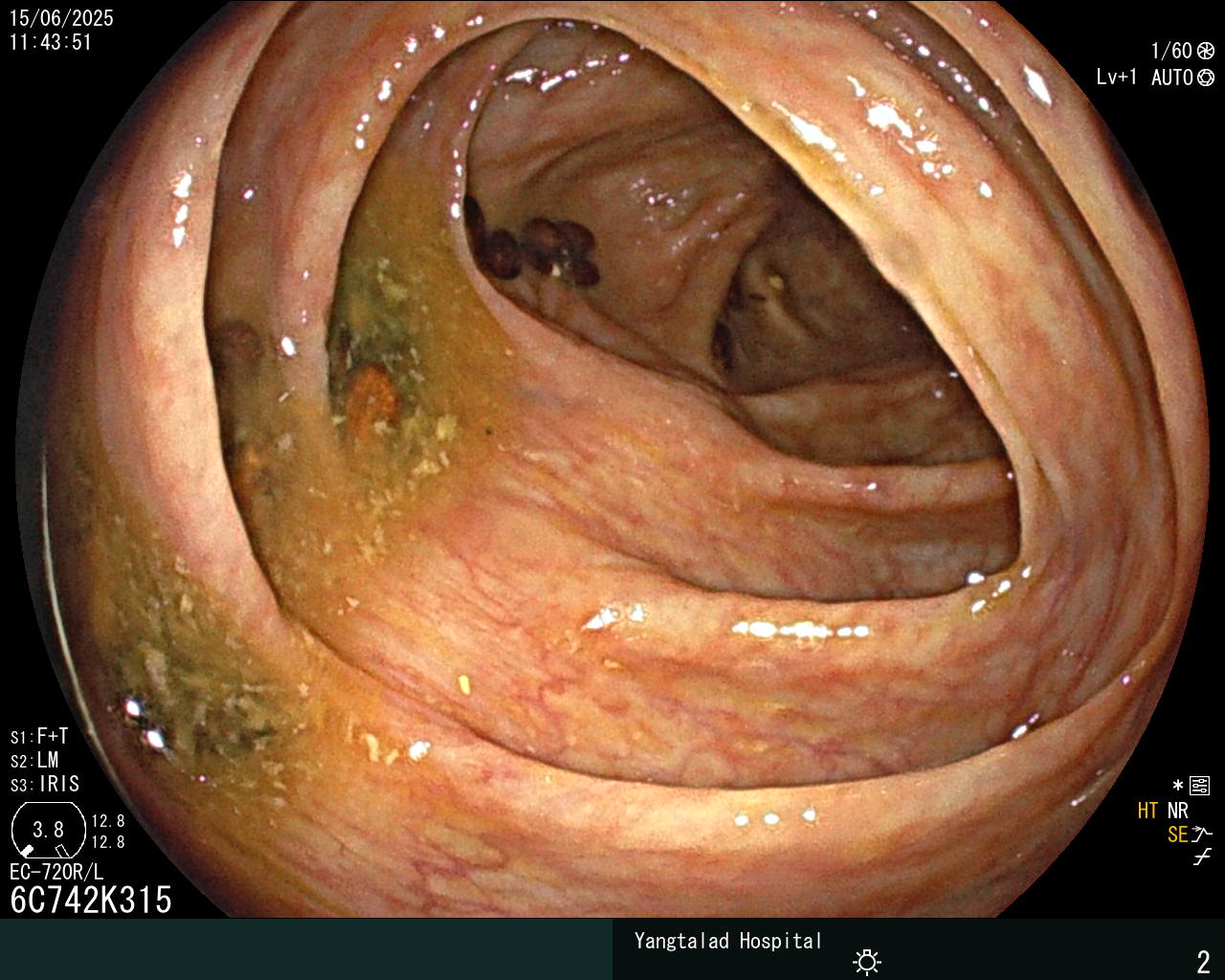Click the S1:F+T switch assignment
The height and width of the screenshot is (980, 1225).
[39, 737]
